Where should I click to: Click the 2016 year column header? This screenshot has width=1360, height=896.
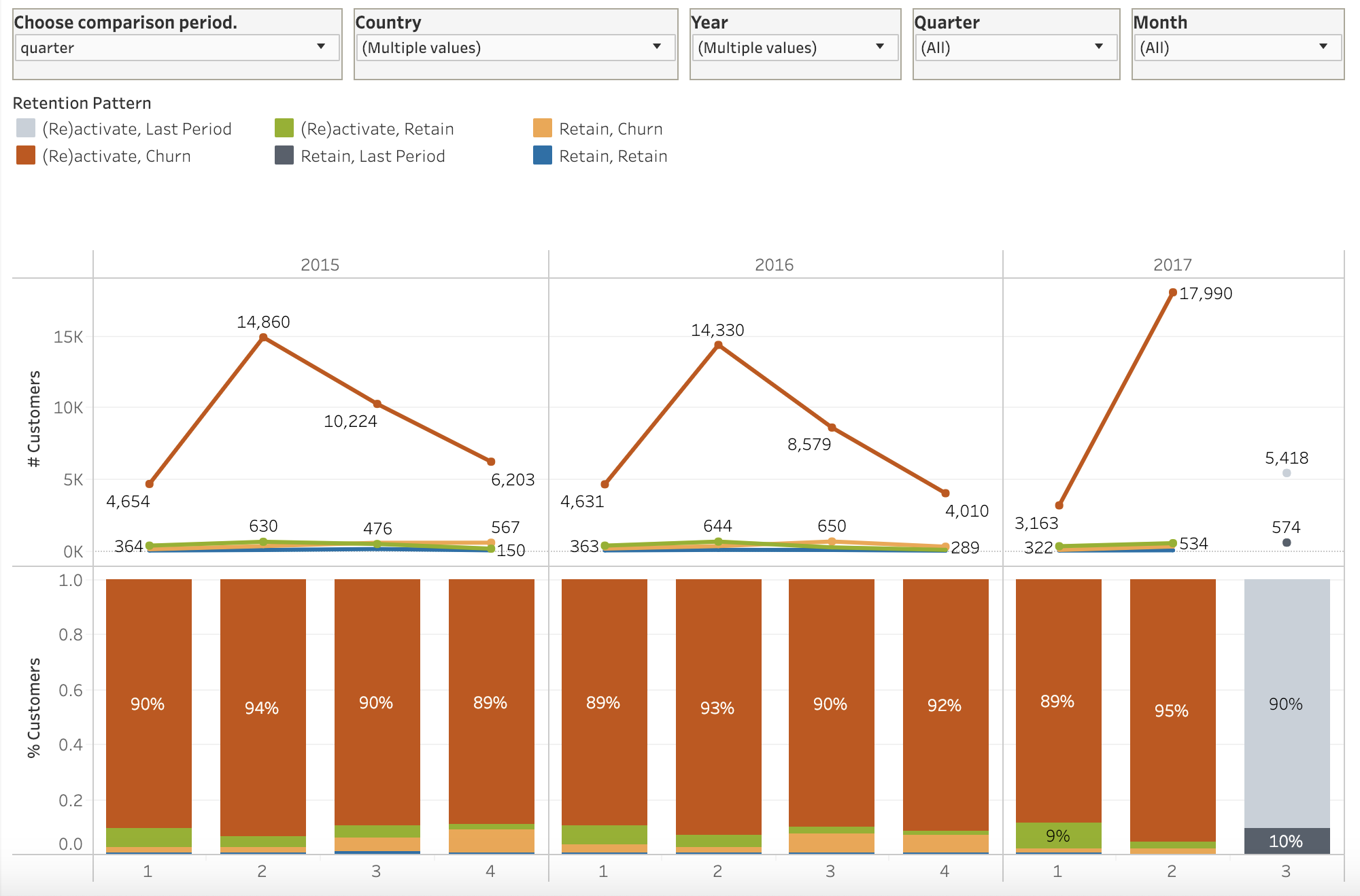coord(775,264)
